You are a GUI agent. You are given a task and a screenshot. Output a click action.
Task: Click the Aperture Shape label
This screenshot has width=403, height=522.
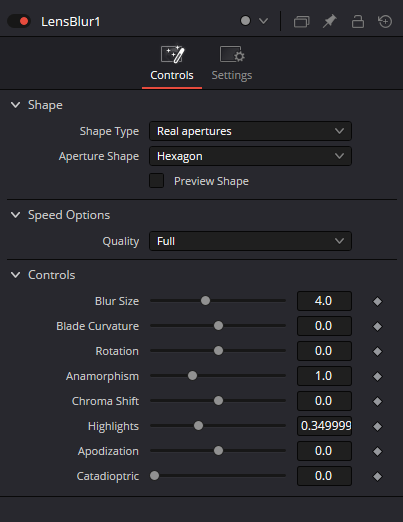pyautogui.click(x=99, y=156)
